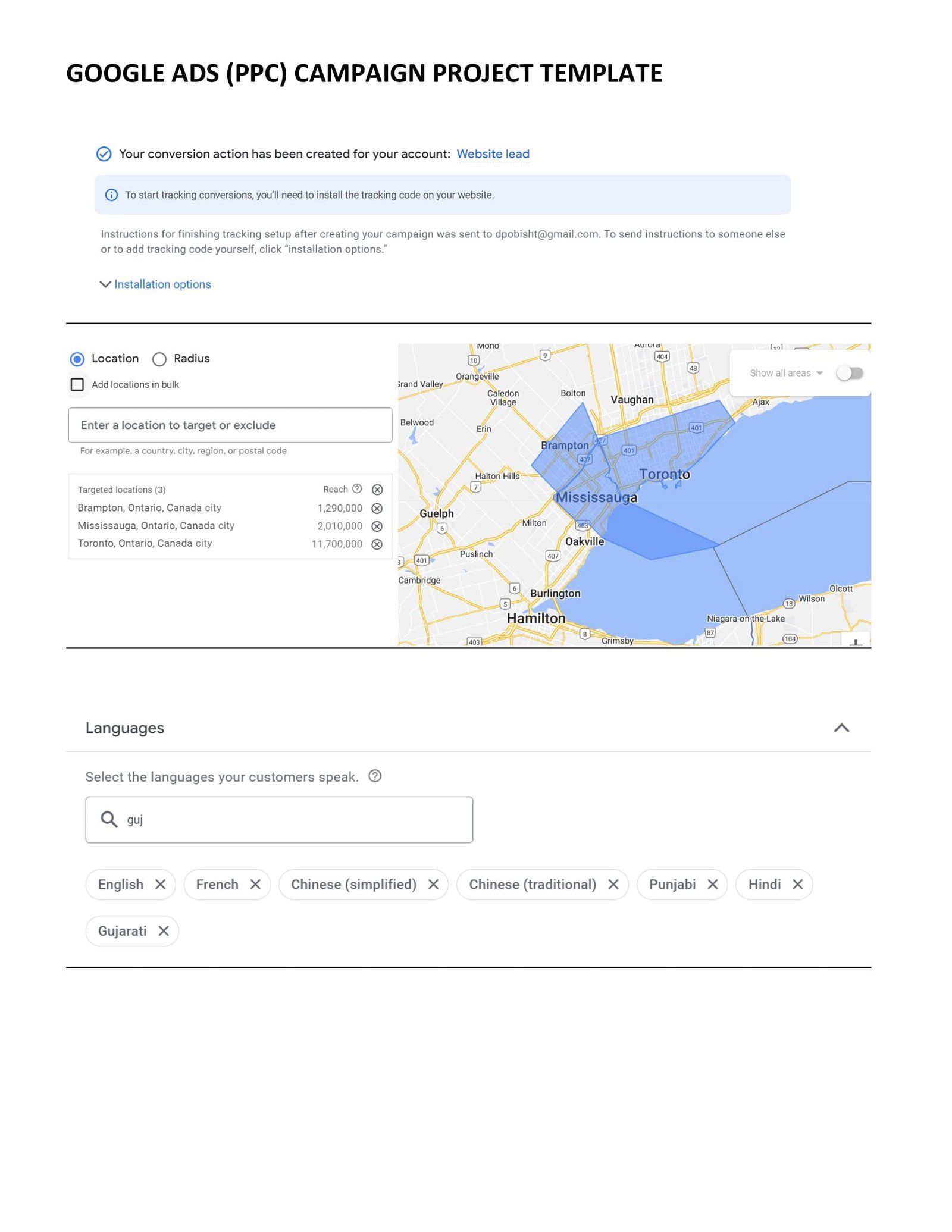Remove Brampton from targeted locations

(x=376, y=508)
